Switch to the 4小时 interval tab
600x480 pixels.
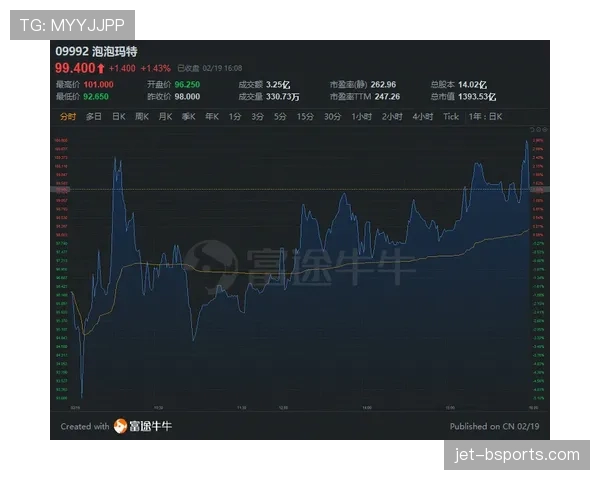pos(423,116)
